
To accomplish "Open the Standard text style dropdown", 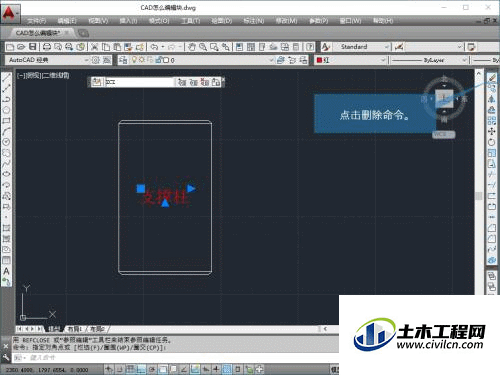I will point(387,47).
